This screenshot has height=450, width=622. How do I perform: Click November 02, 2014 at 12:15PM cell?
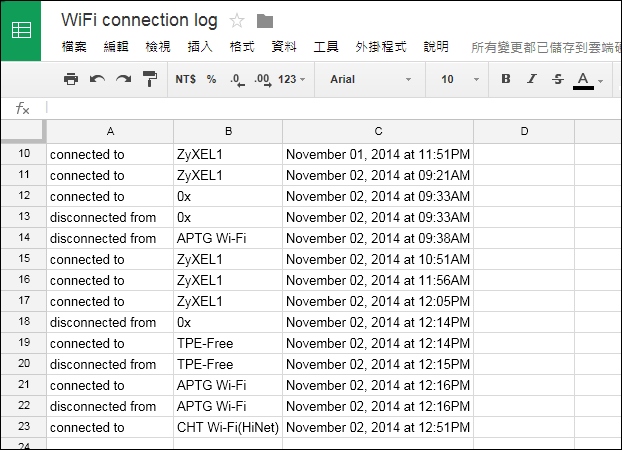coord(378,364)
